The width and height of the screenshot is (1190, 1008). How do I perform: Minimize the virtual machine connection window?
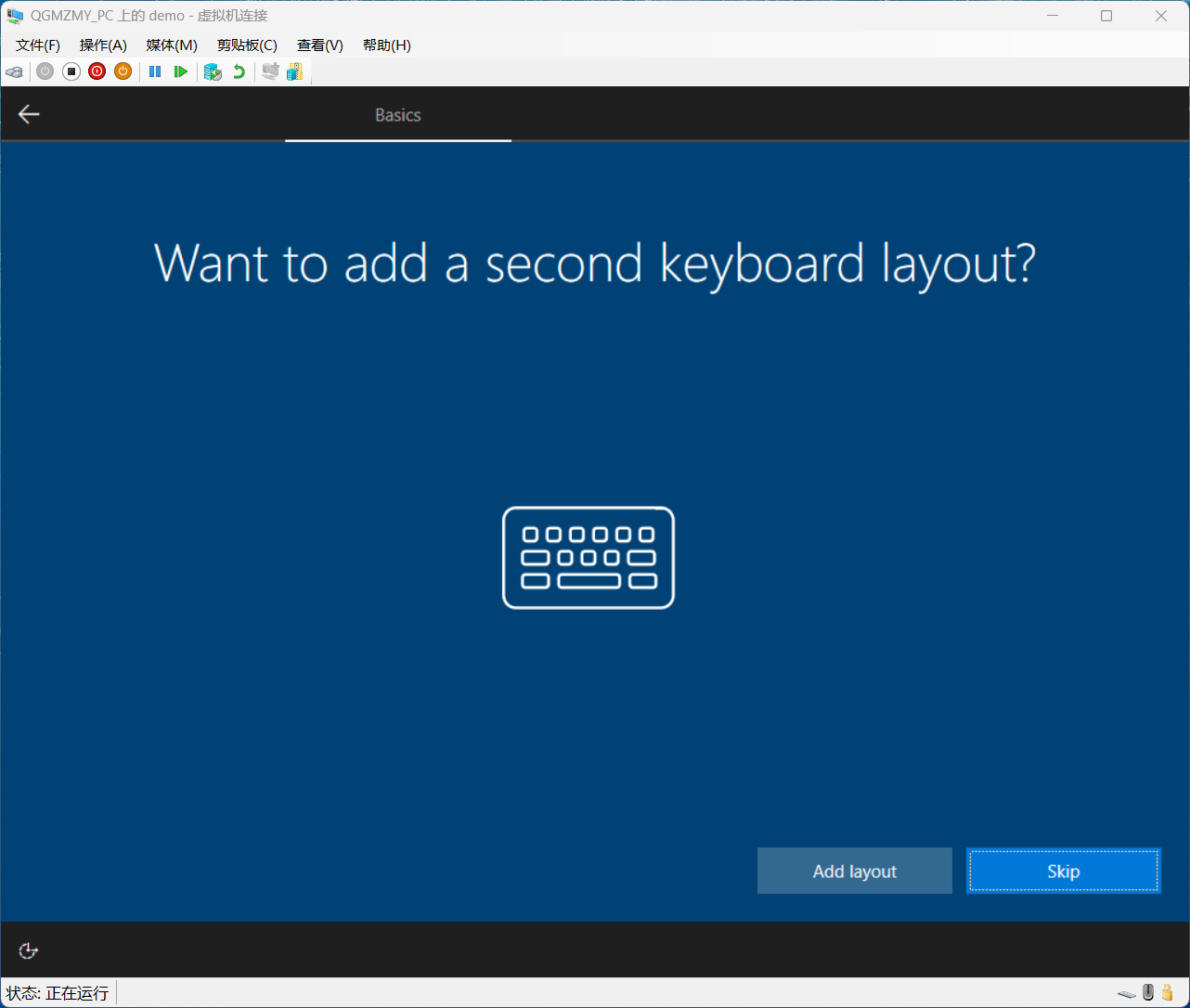(x=1053, y=16)
